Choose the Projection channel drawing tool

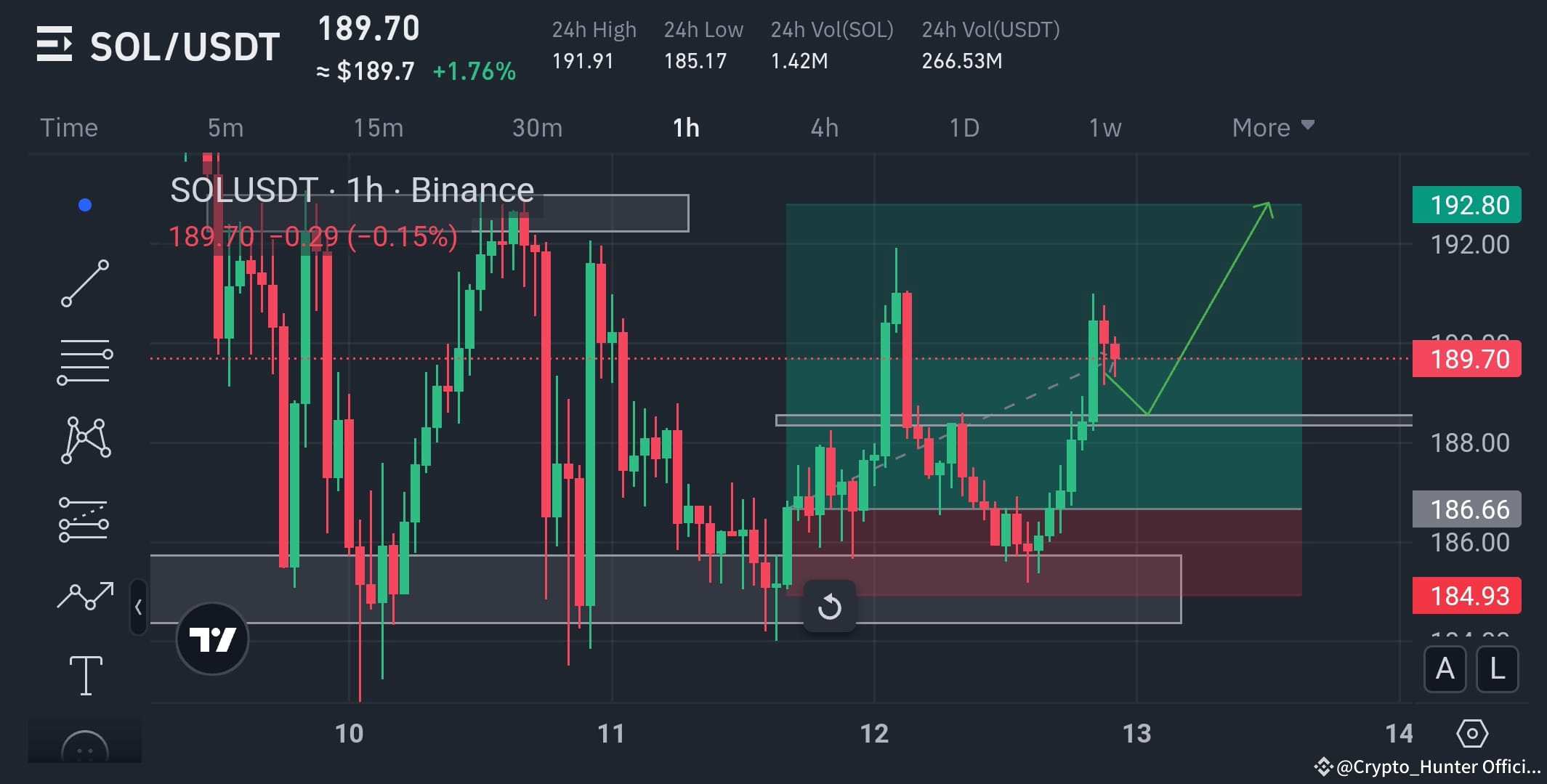85,517
